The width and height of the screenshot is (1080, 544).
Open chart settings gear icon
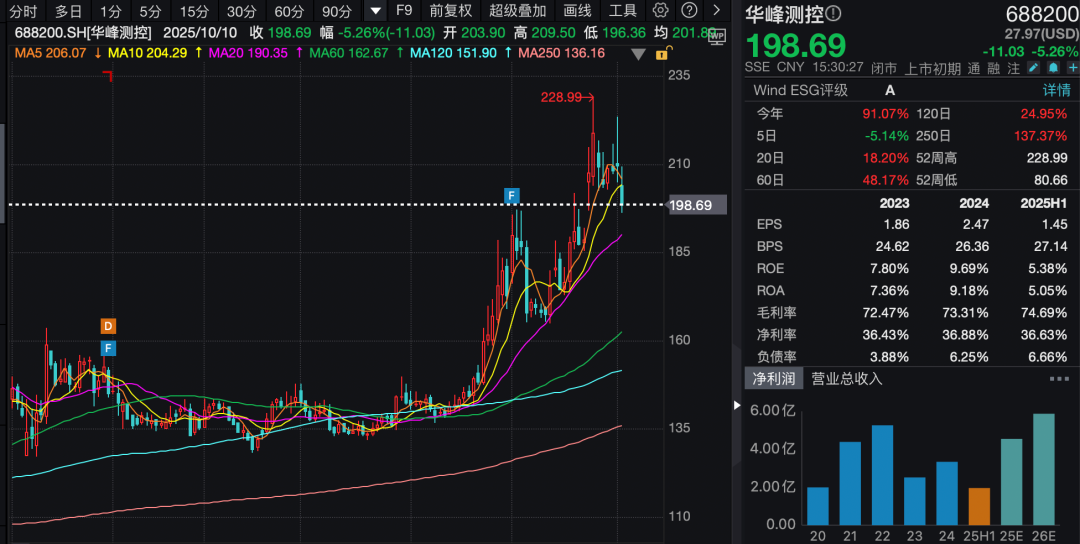pos(660,11)
